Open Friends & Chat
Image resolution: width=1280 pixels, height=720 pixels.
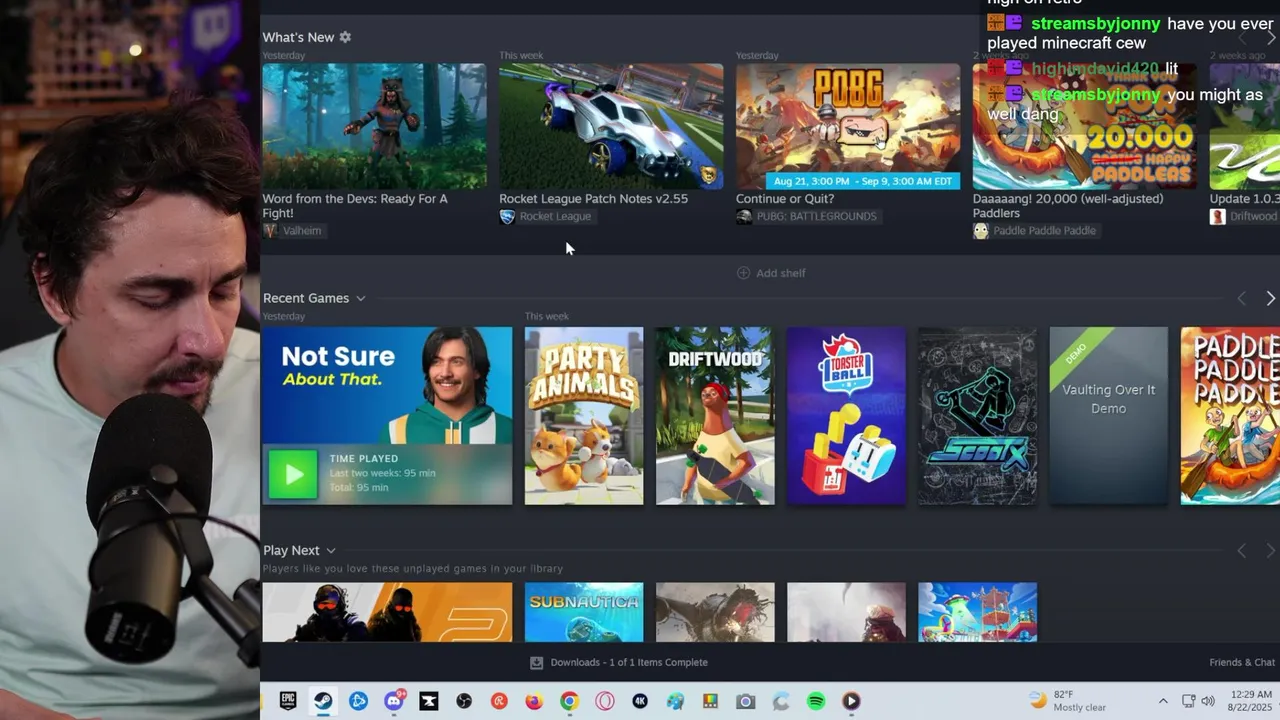[1242, 662]
